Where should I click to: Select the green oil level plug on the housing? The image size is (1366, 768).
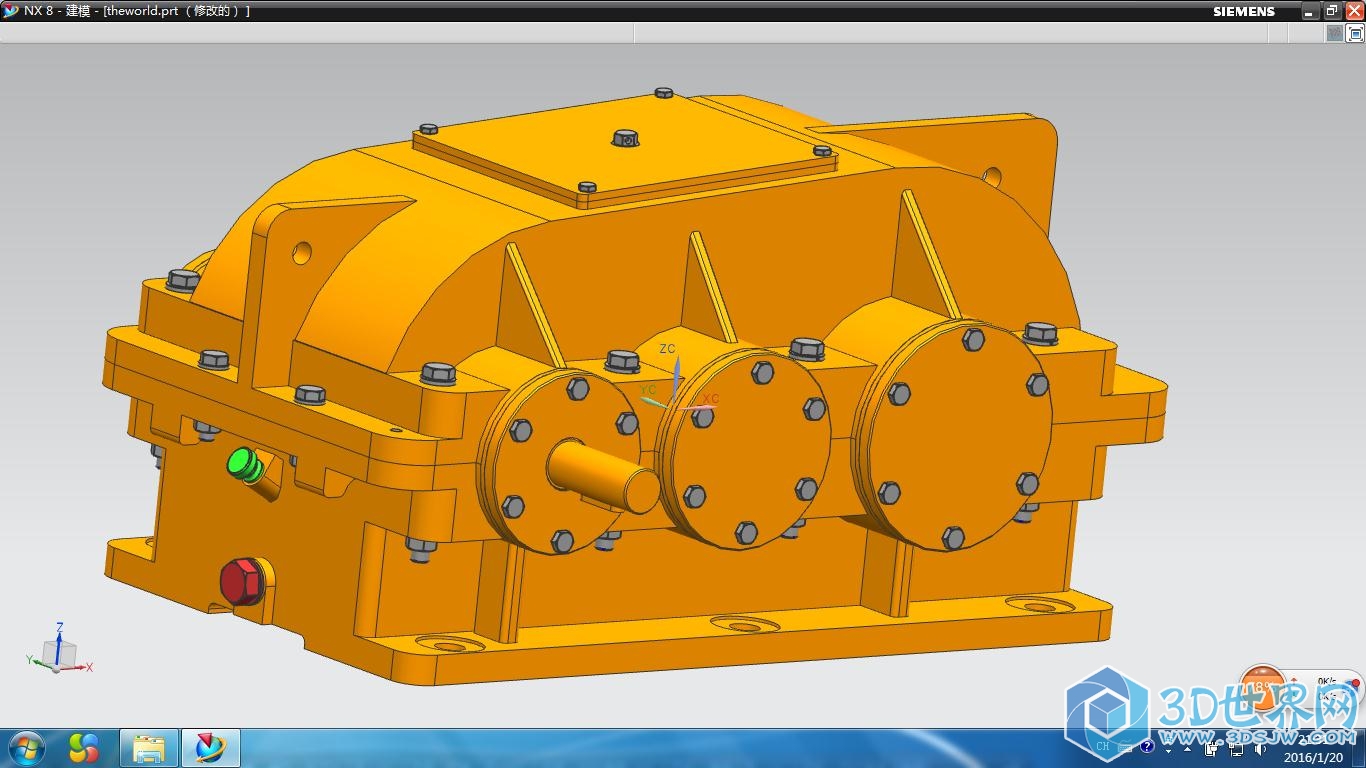[244, 465]
